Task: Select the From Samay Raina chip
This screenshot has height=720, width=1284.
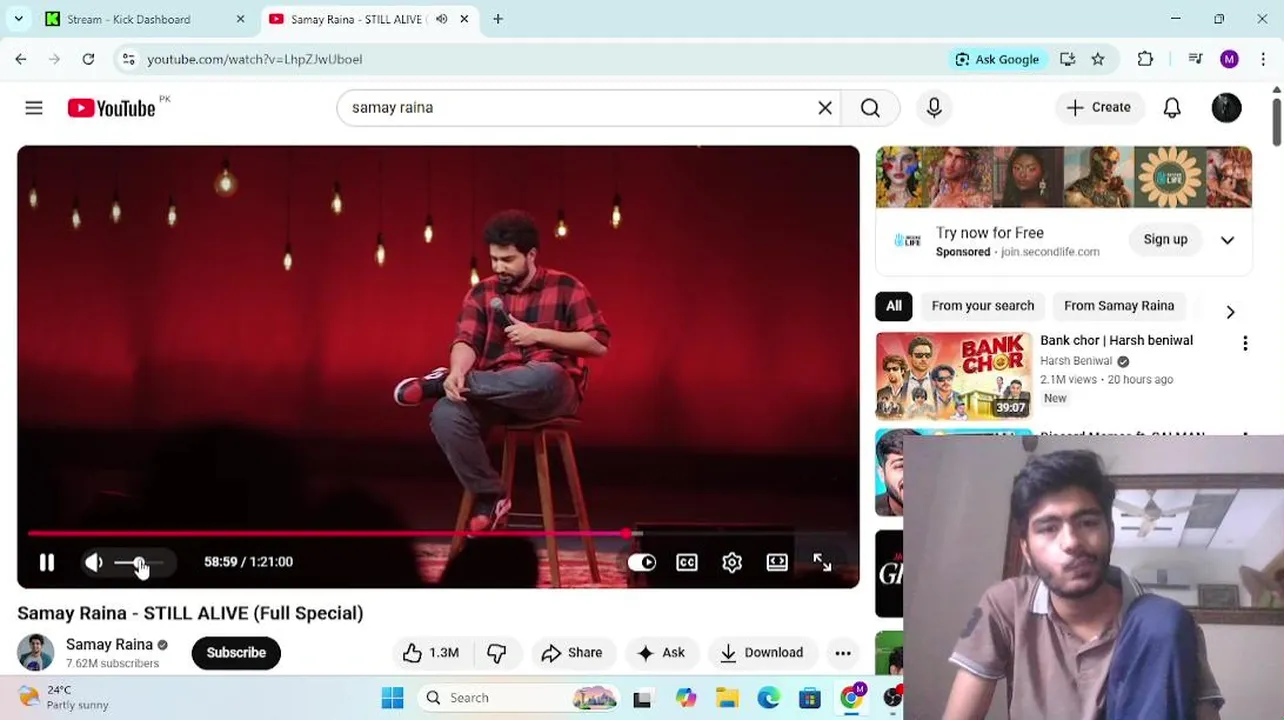Action: (1119, 306)
